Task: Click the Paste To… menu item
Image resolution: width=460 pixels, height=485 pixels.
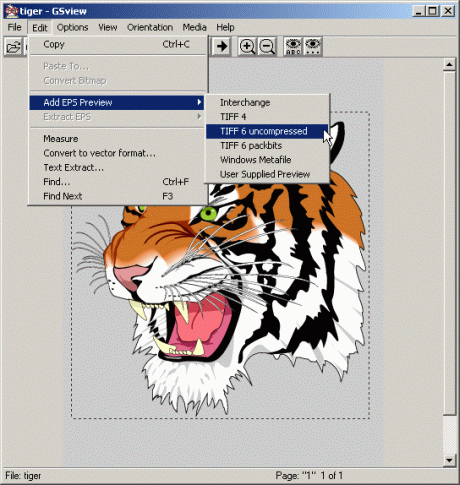Action: tap(118, 66)
